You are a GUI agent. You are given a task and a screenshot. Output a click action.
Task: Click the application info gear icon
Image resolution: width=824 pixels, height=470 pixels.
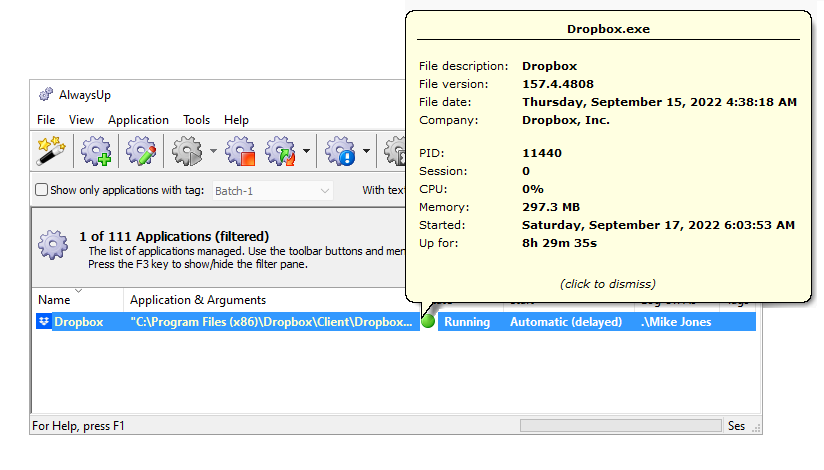340,151
